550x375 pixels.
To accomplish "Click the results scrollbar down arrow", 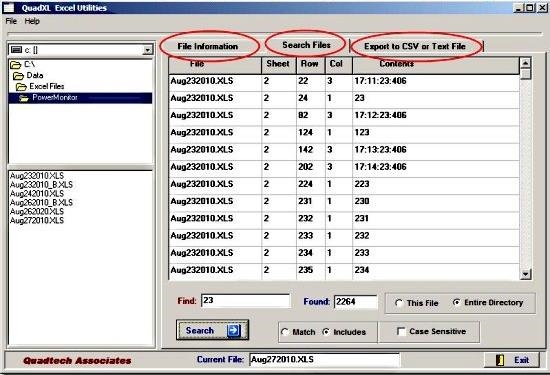I will point(525,274).
